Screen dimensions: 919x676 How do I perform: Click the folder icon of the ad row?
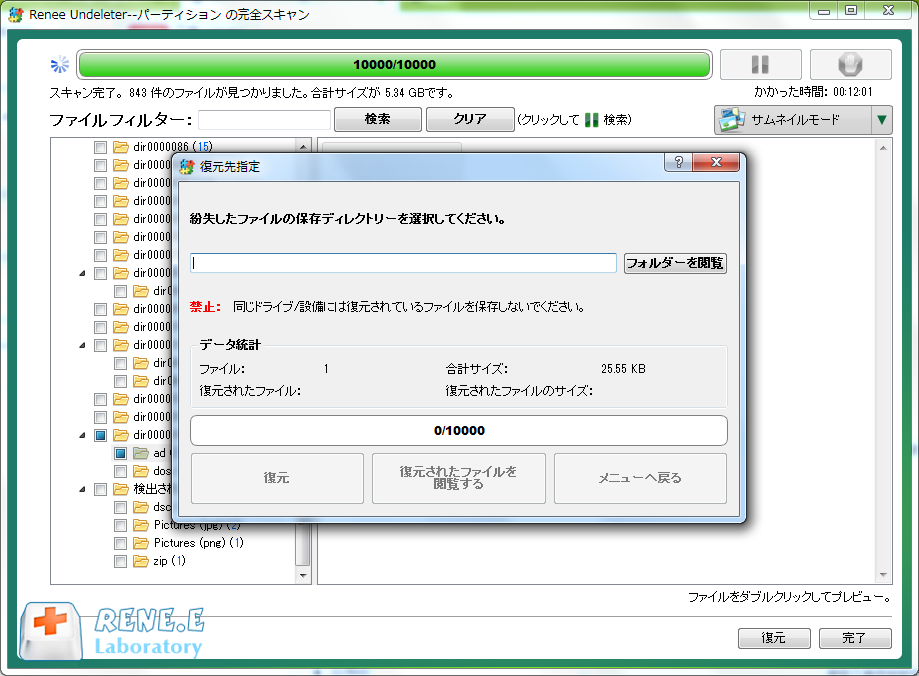[141, 453]
